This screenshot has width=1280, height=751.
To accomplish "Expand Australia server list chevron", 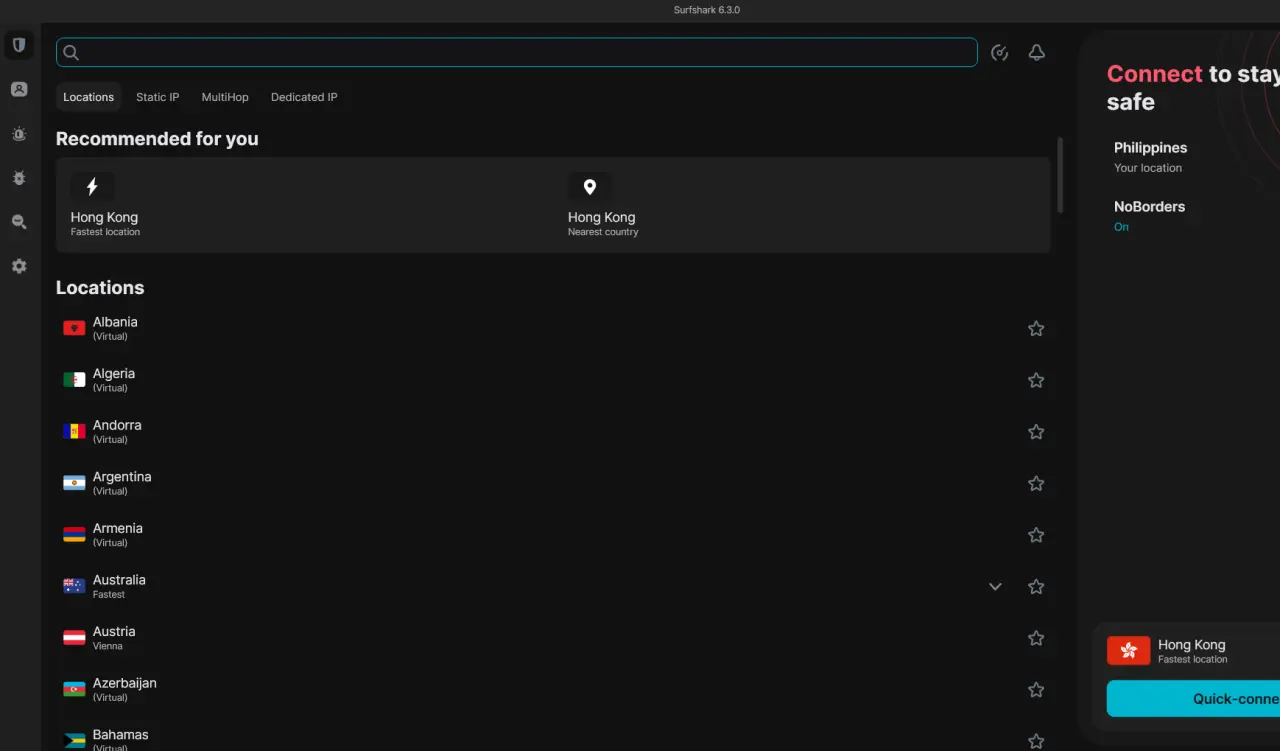I will 995,587.
